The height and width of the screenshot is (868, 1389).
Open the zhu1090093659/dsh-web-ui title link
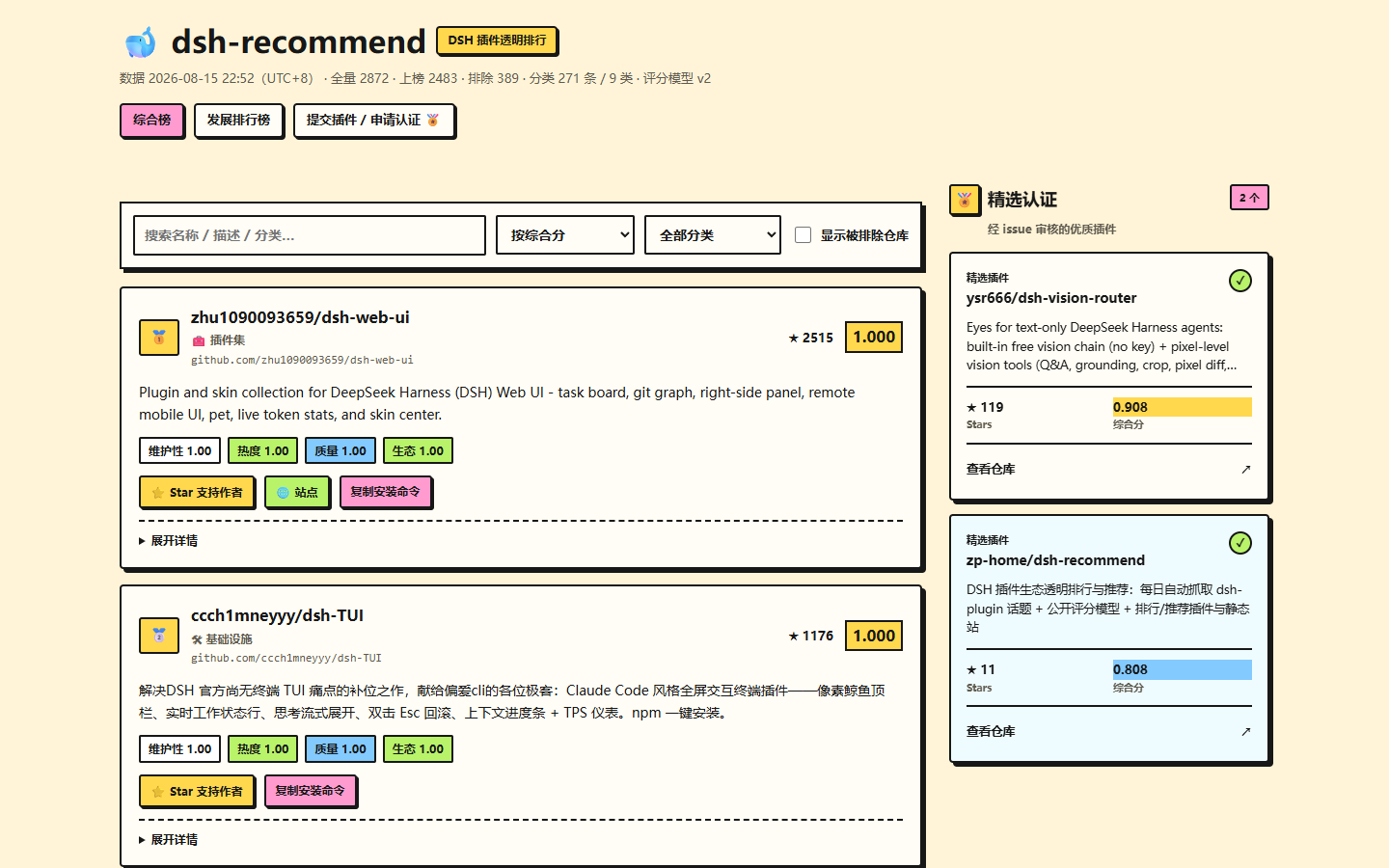click(300, 317)
